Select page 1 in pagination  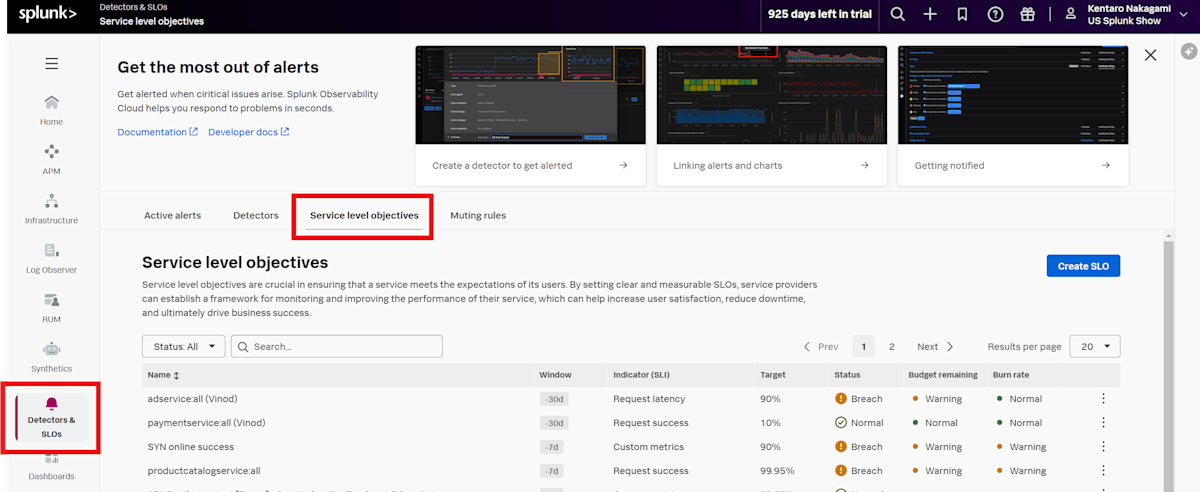point(864,347)
